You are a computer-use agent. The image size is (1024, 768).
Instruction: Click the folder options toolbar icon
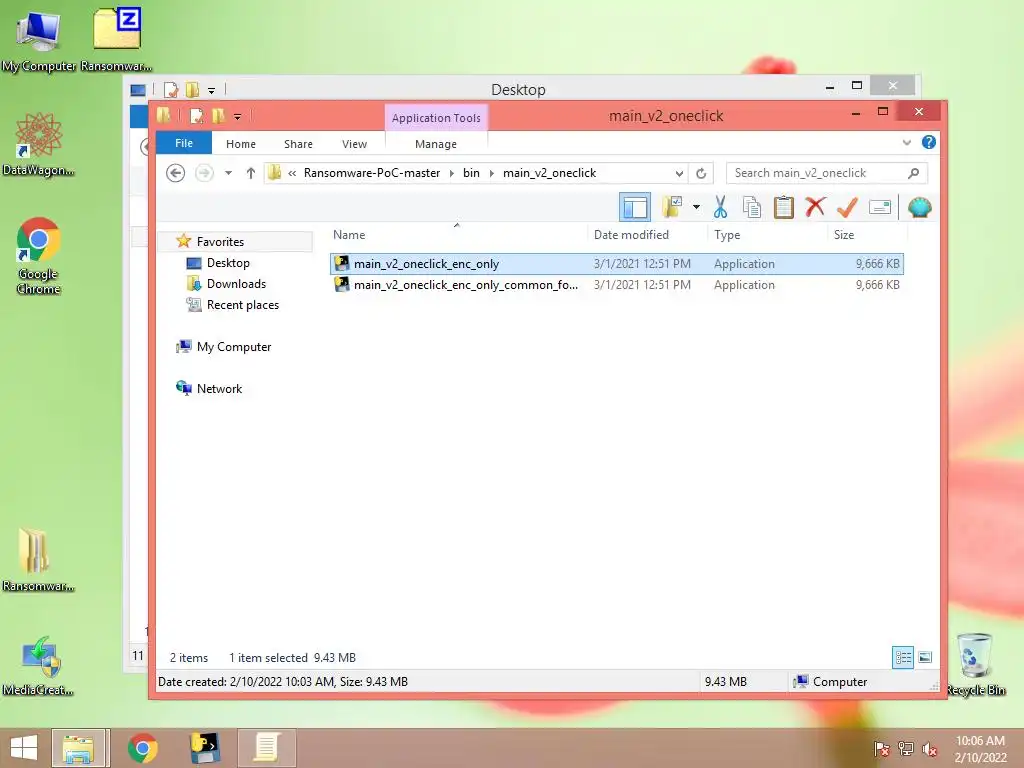coord(671,208)
